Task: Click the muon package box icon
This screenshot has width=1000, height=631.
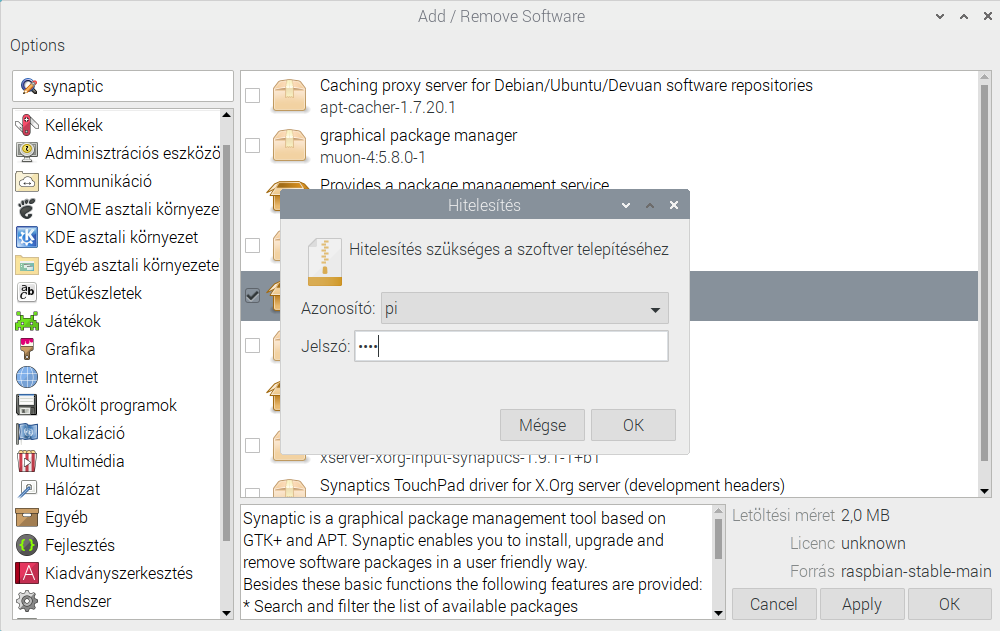Action: click(290, 145)
